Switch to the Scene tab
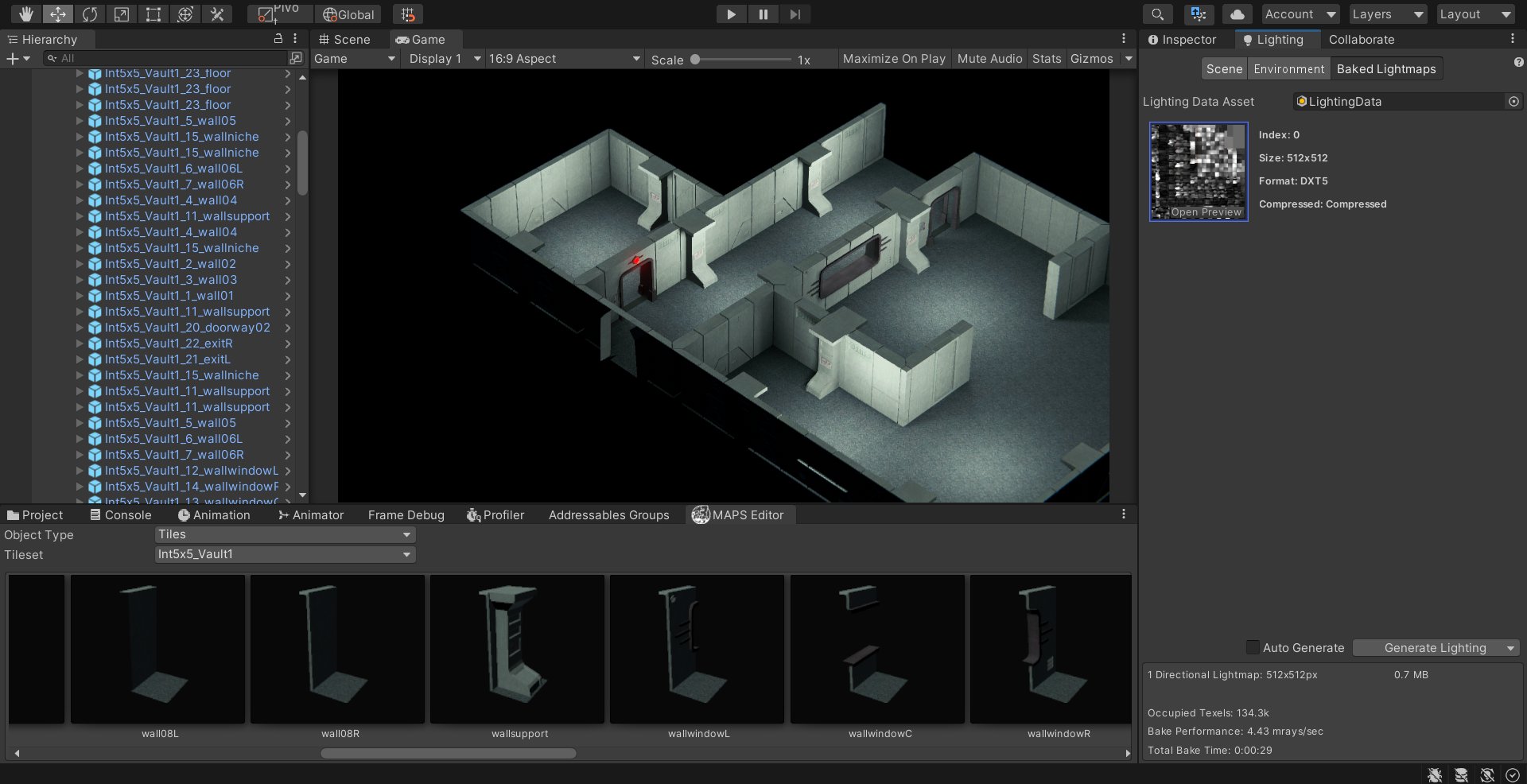Viewport: 1527px width, 784px height. pyautogui.click(x=344, y=39)
